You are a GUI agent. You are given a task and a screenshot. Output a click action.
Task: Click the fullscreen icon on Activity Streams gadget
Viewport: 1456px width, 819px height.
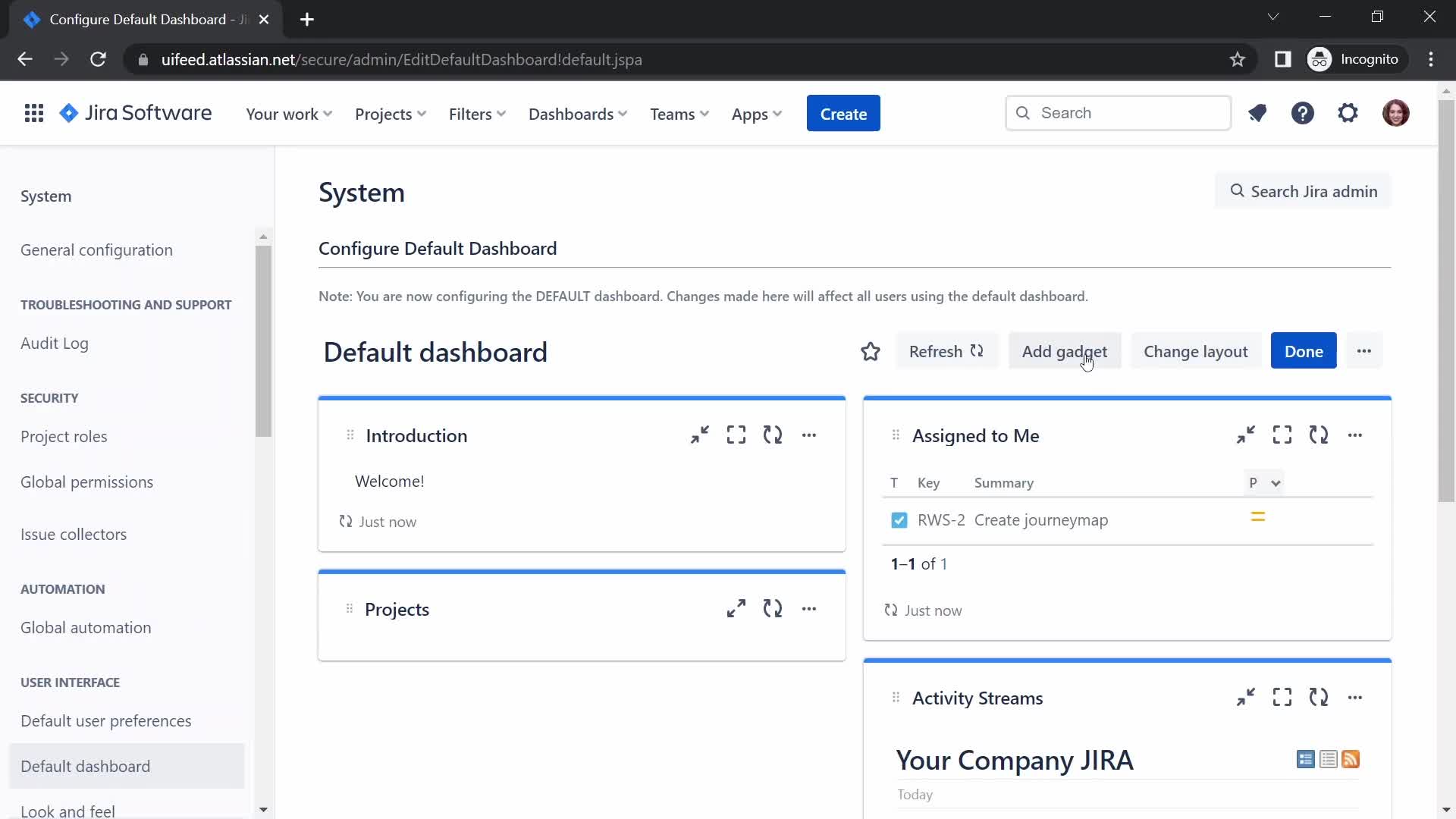(1281, 697)
